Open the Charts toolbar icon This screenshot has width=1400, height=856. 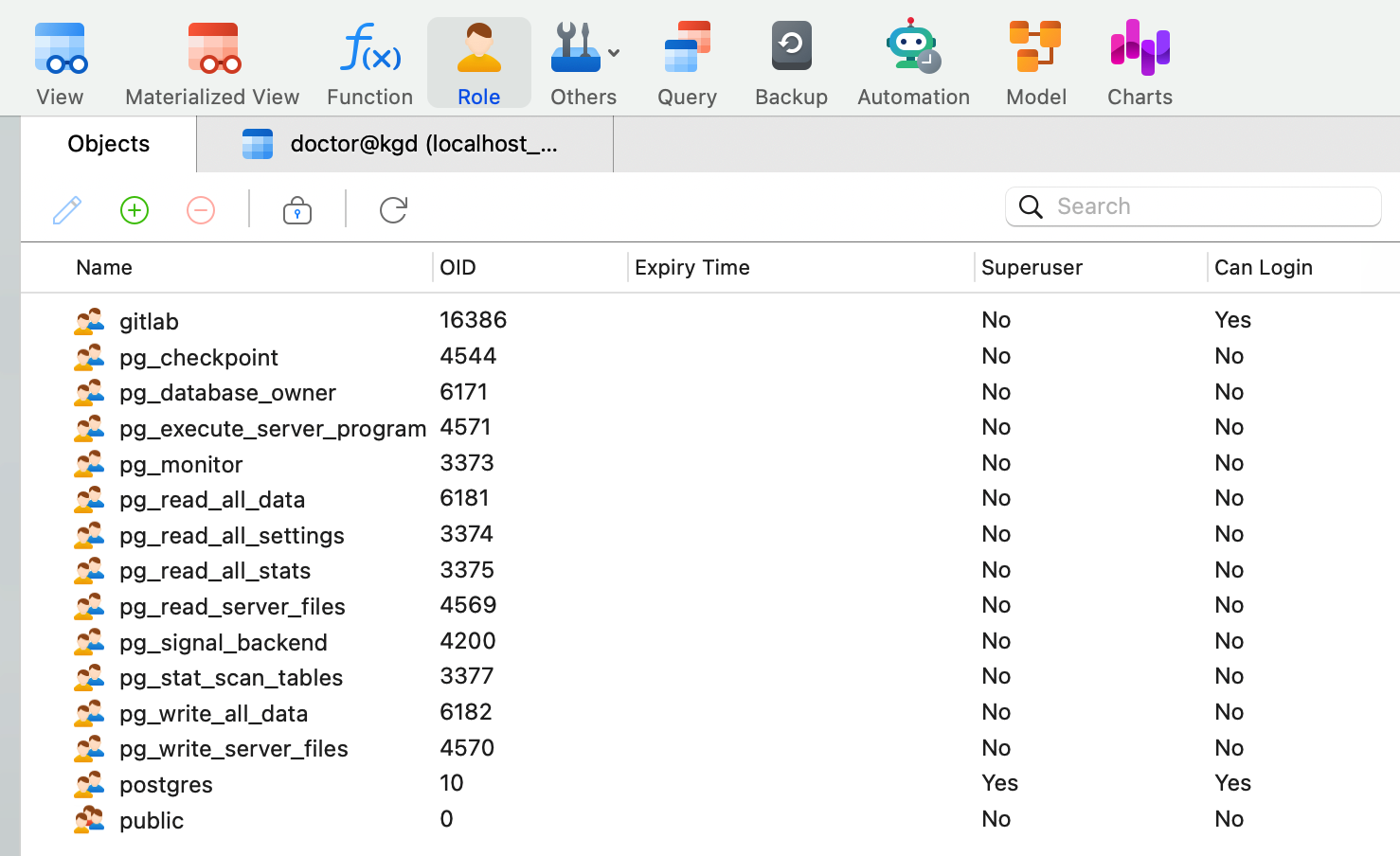click(1140, 62)
